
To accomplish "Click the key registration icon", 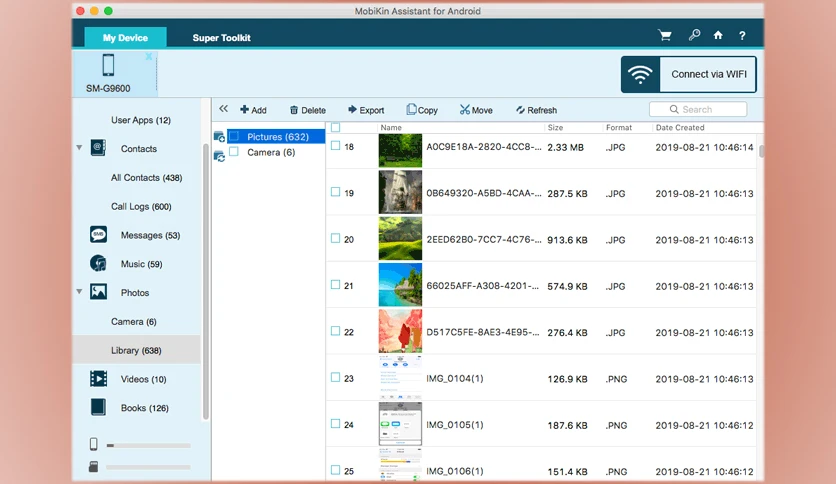I will [x=694, y=35].
